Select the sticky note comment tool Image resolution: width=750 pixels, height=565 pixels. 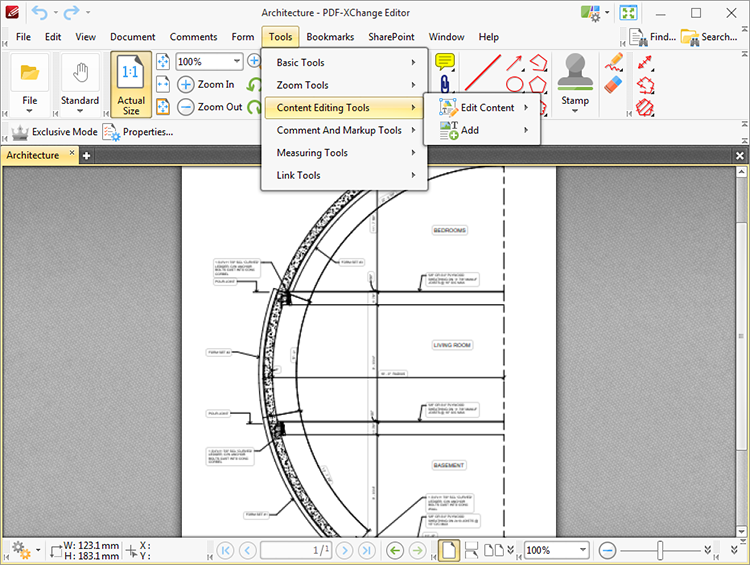click(x=445, y=63)
